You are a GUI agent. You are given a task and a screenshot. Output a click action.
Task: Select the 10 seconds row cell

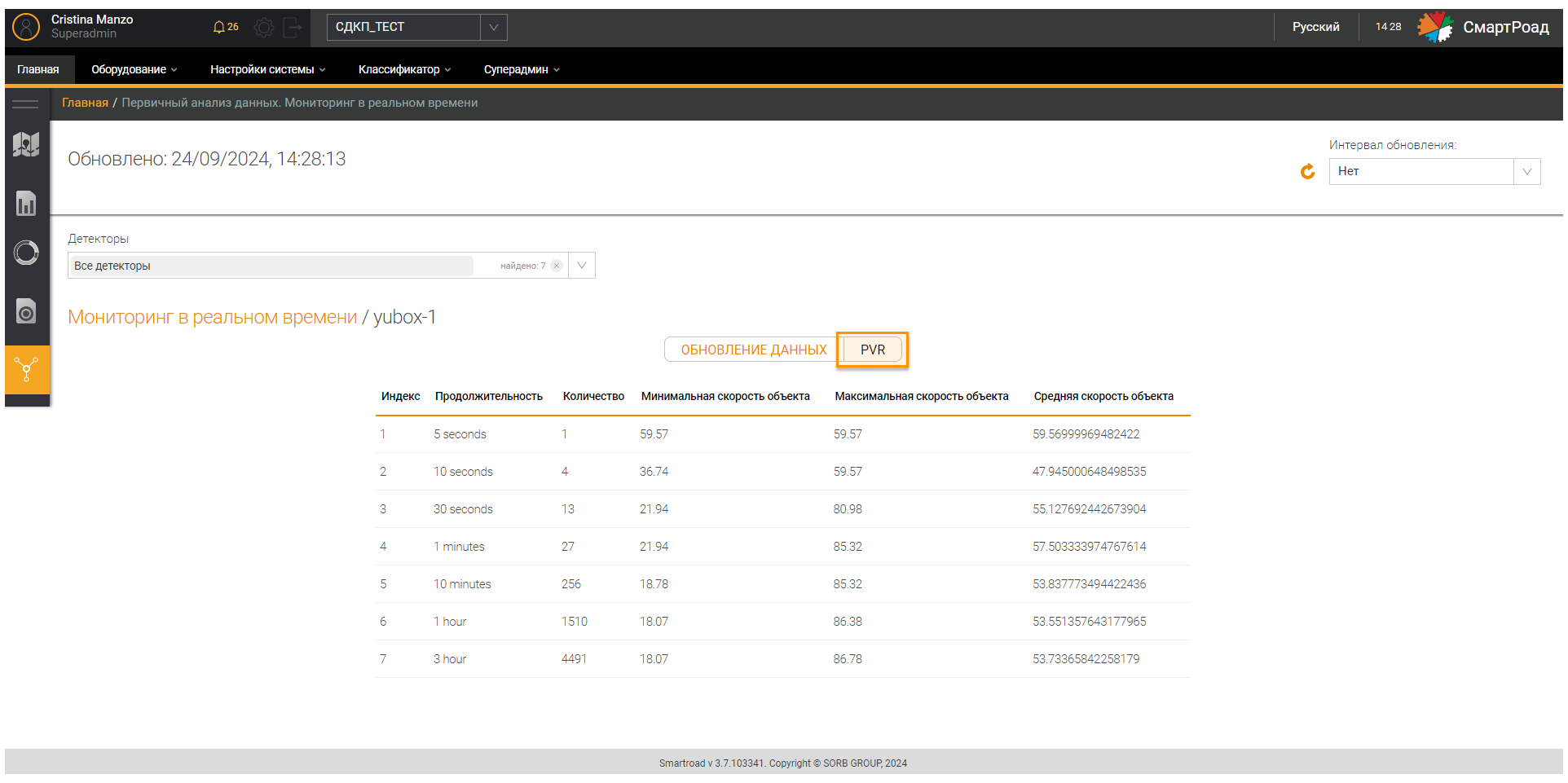463,472
